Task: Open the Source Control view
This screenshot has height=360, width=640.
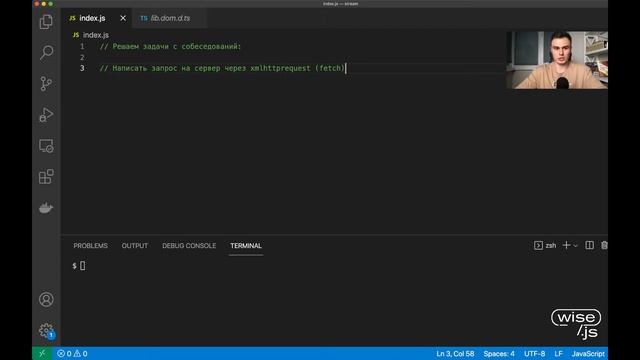Action: 46,84
